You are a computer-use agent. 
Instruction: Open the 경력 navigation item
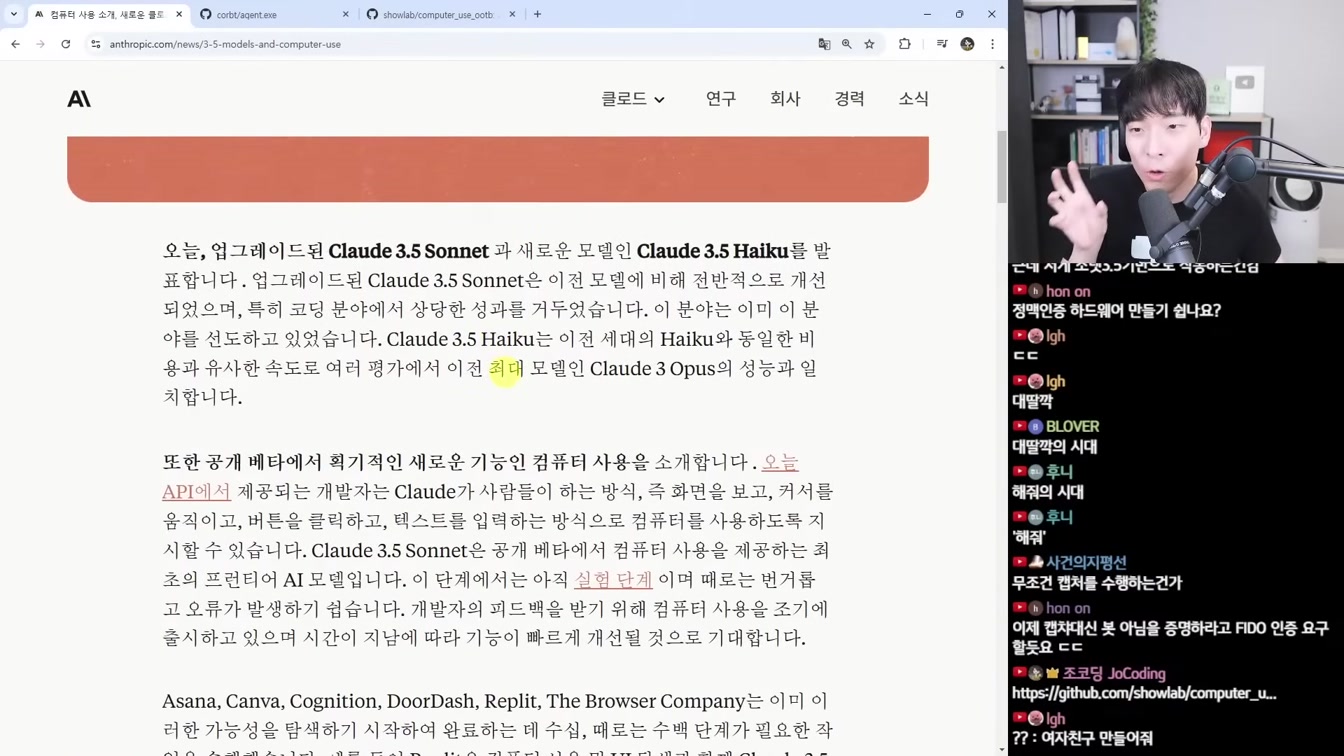(x=849, y=98)
